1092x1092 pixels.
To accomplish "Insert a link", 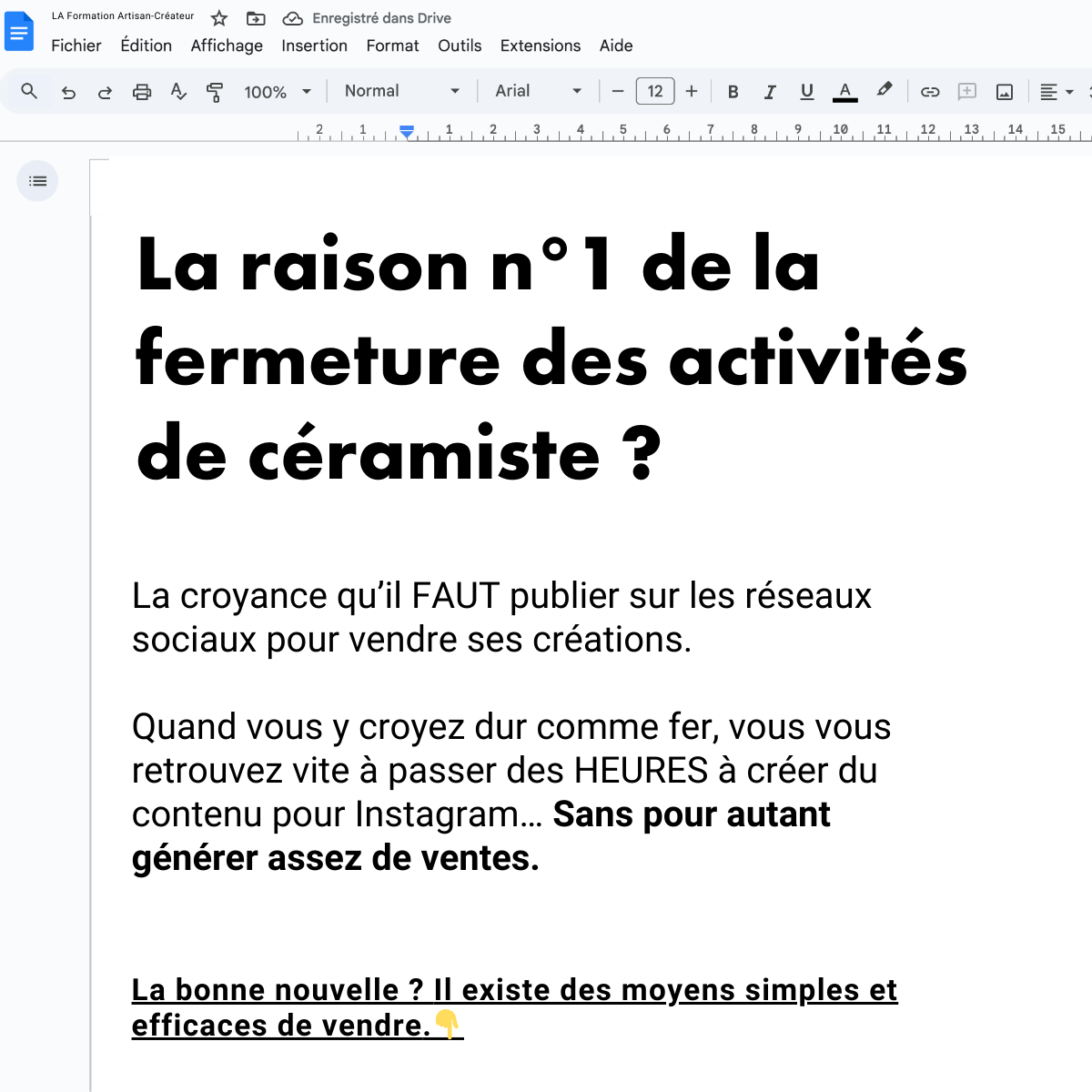I will (930, 92).
